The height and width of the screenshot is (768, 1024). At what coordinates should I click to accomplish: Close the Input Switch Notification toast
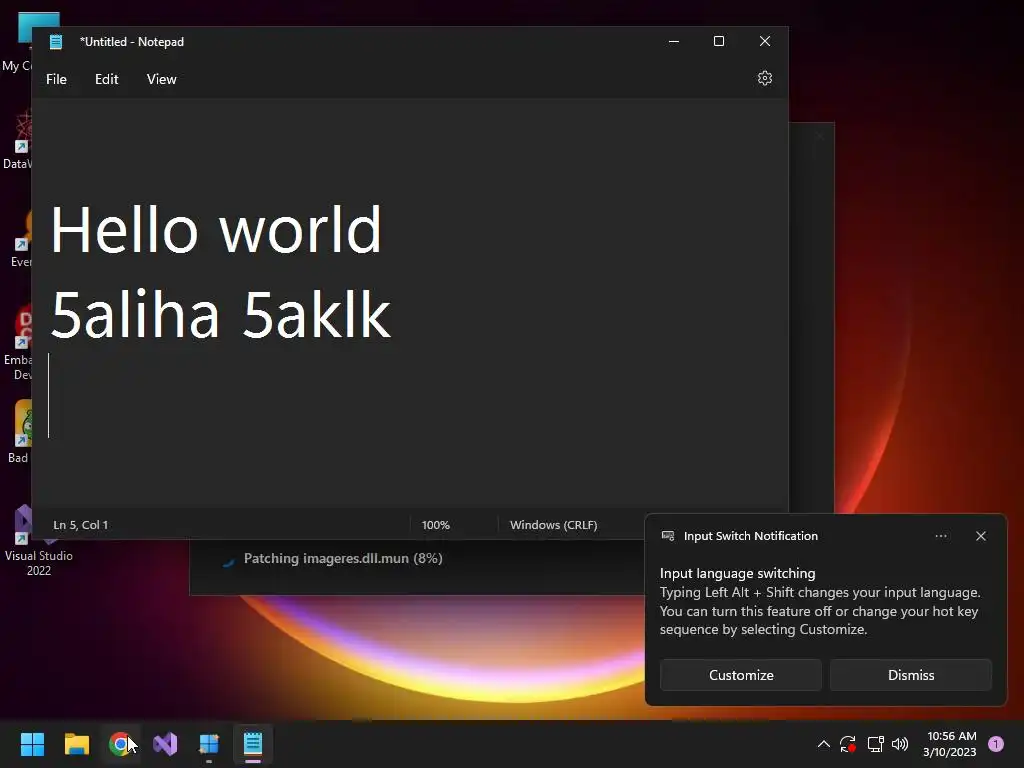coord(981,536)
